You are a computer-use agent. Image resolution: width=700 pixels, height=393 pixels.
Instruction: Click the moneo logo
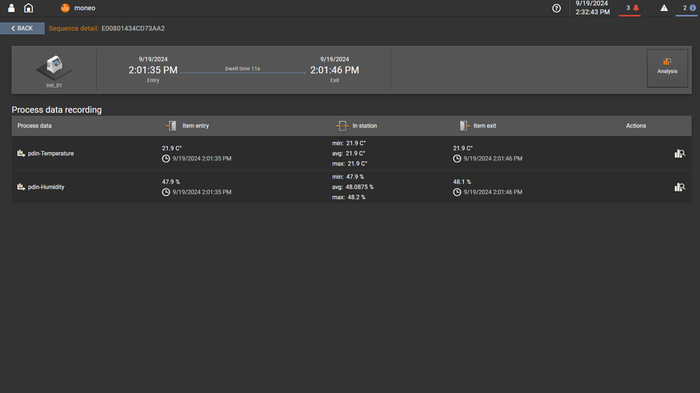click(x=65, y=8)
